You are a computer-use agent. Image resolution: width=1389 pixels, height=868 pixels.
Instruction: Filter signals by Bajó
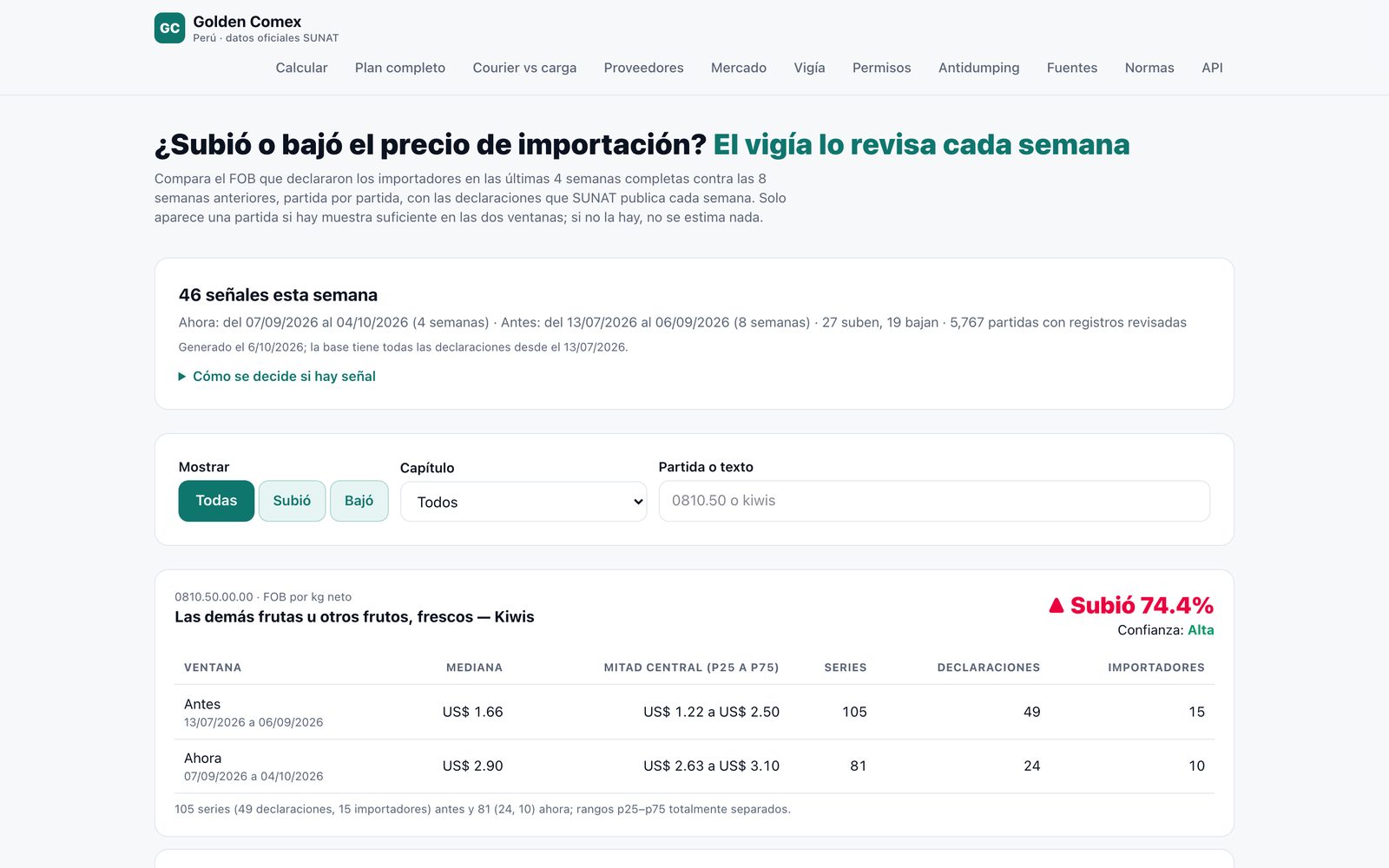tap(359, 501)
